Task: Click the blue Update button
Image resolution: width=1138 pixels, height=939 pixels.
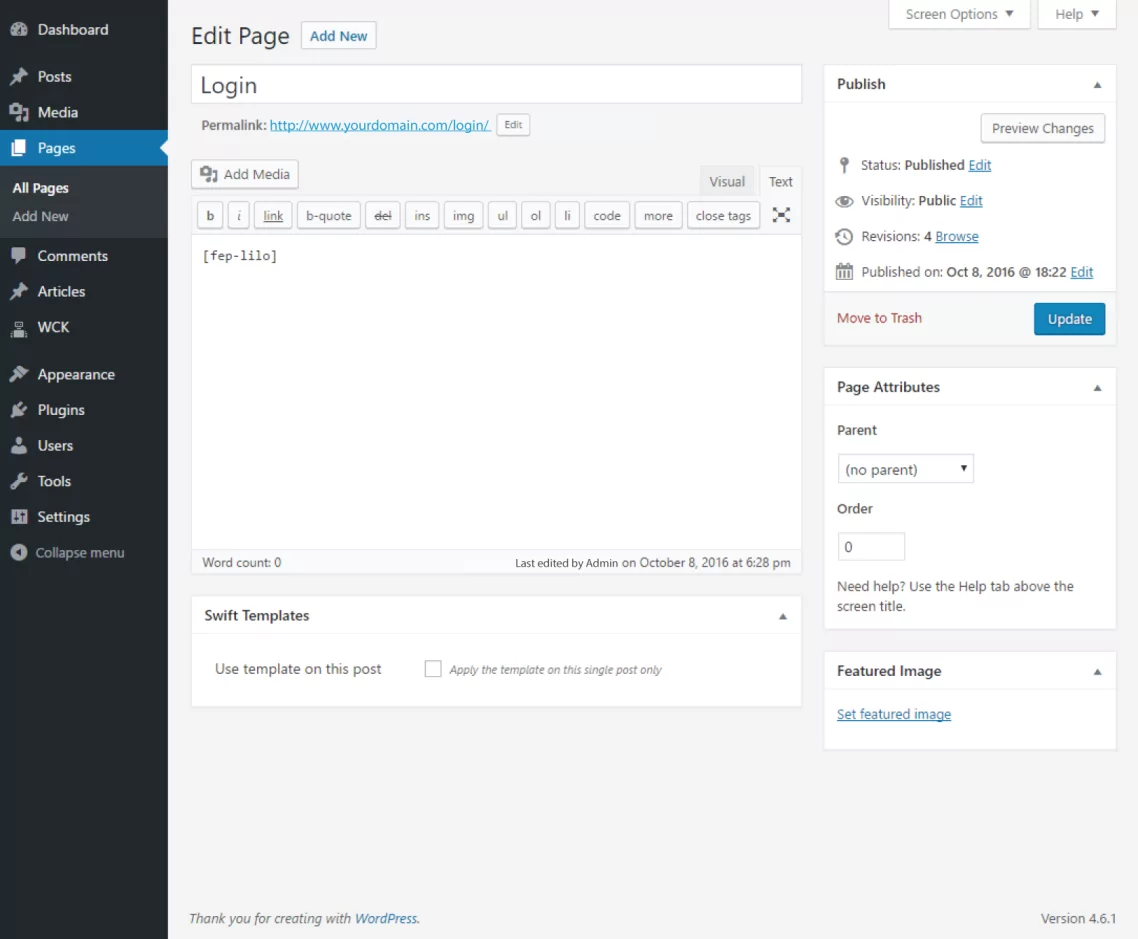Action: click(x=1069, y=319)
